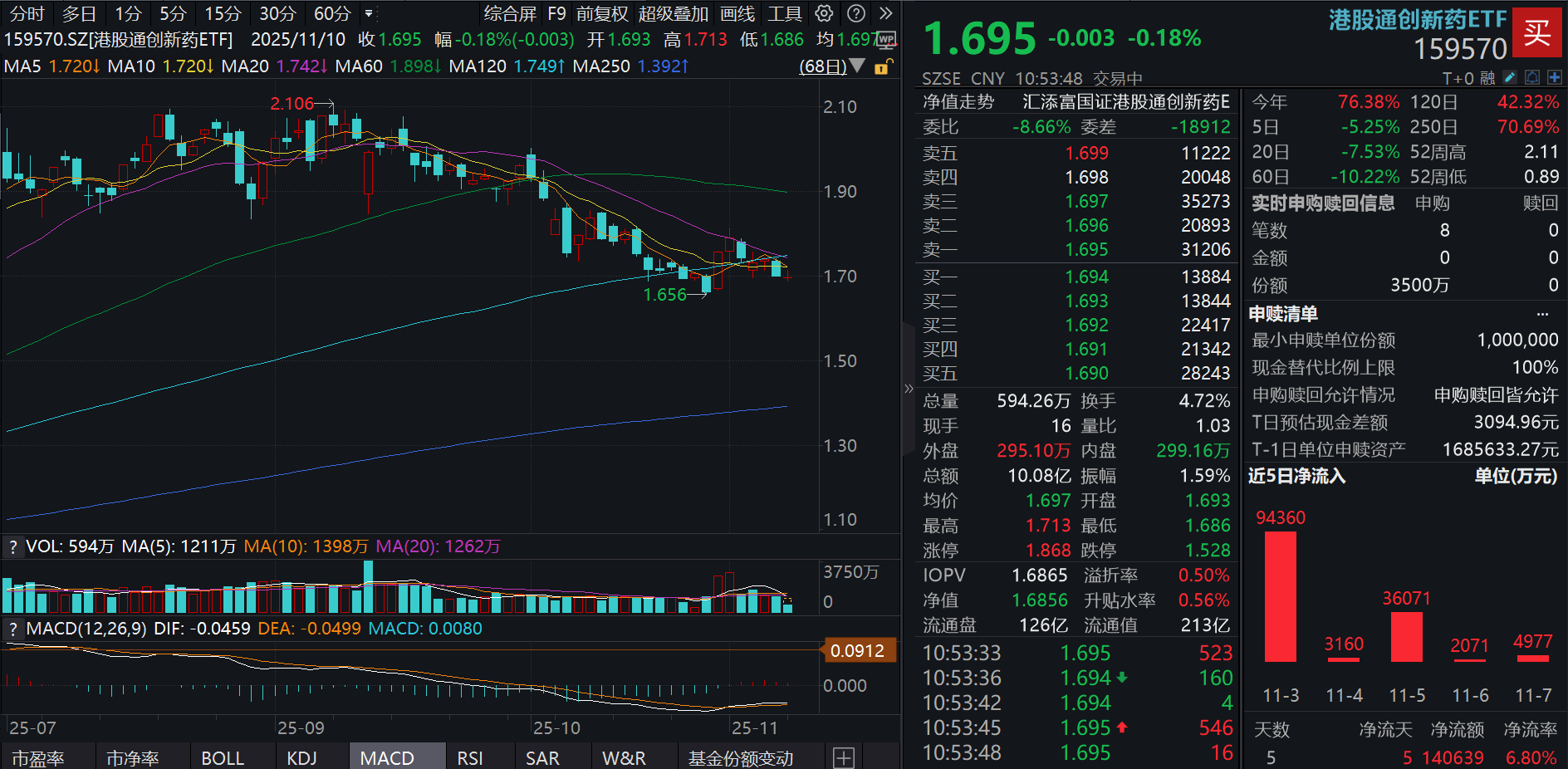Screen dimensions: 1568x769
Task: Select the 分时 time-sharing tab
Action: (25, 13)
